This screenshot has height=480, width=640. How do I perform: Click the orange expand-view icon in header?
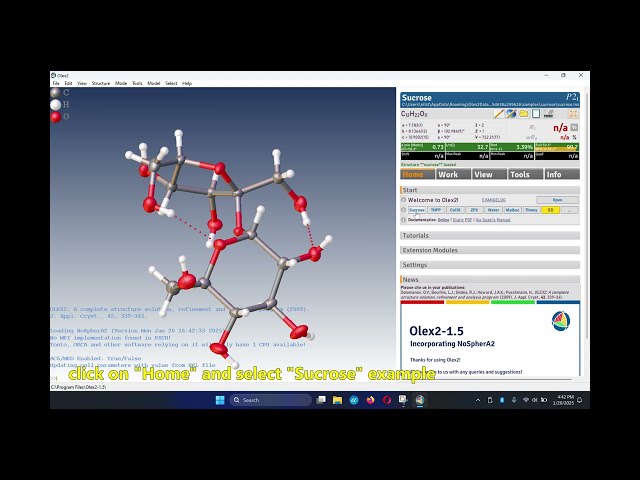coord(573,114)
